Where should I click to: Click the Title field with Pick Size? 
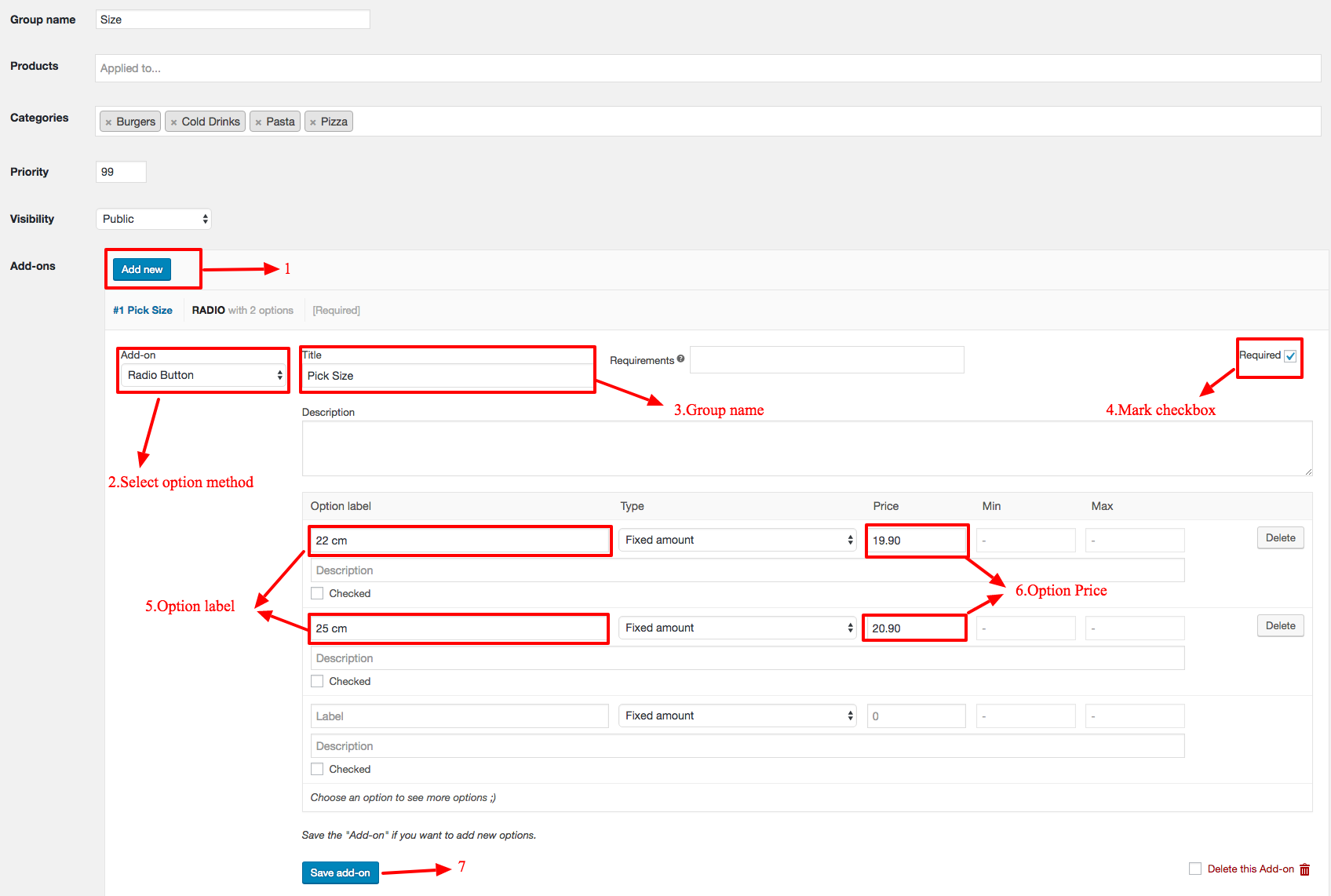(447, 376)
